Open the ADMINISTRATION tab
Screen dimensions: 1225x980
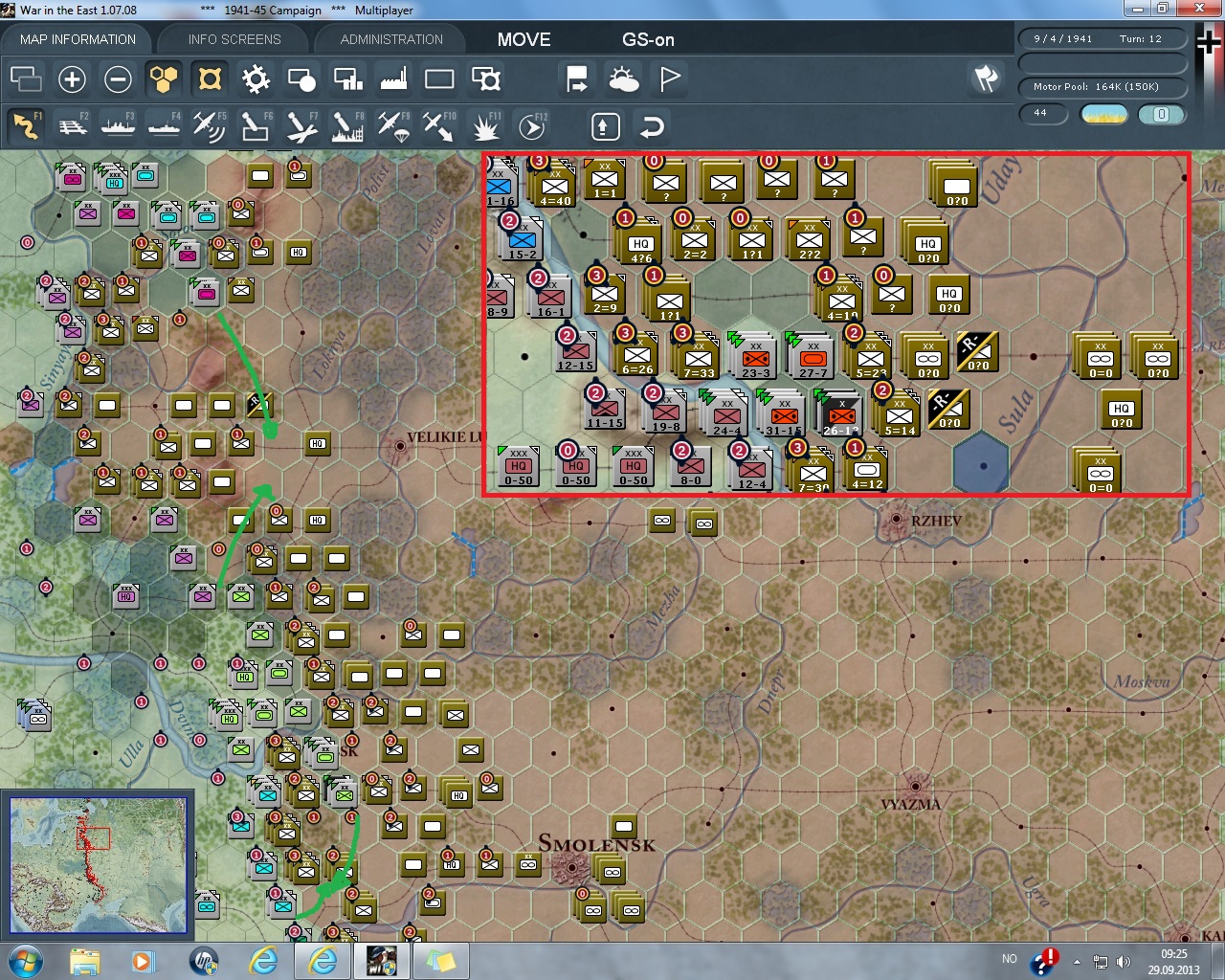pos(391,39)
